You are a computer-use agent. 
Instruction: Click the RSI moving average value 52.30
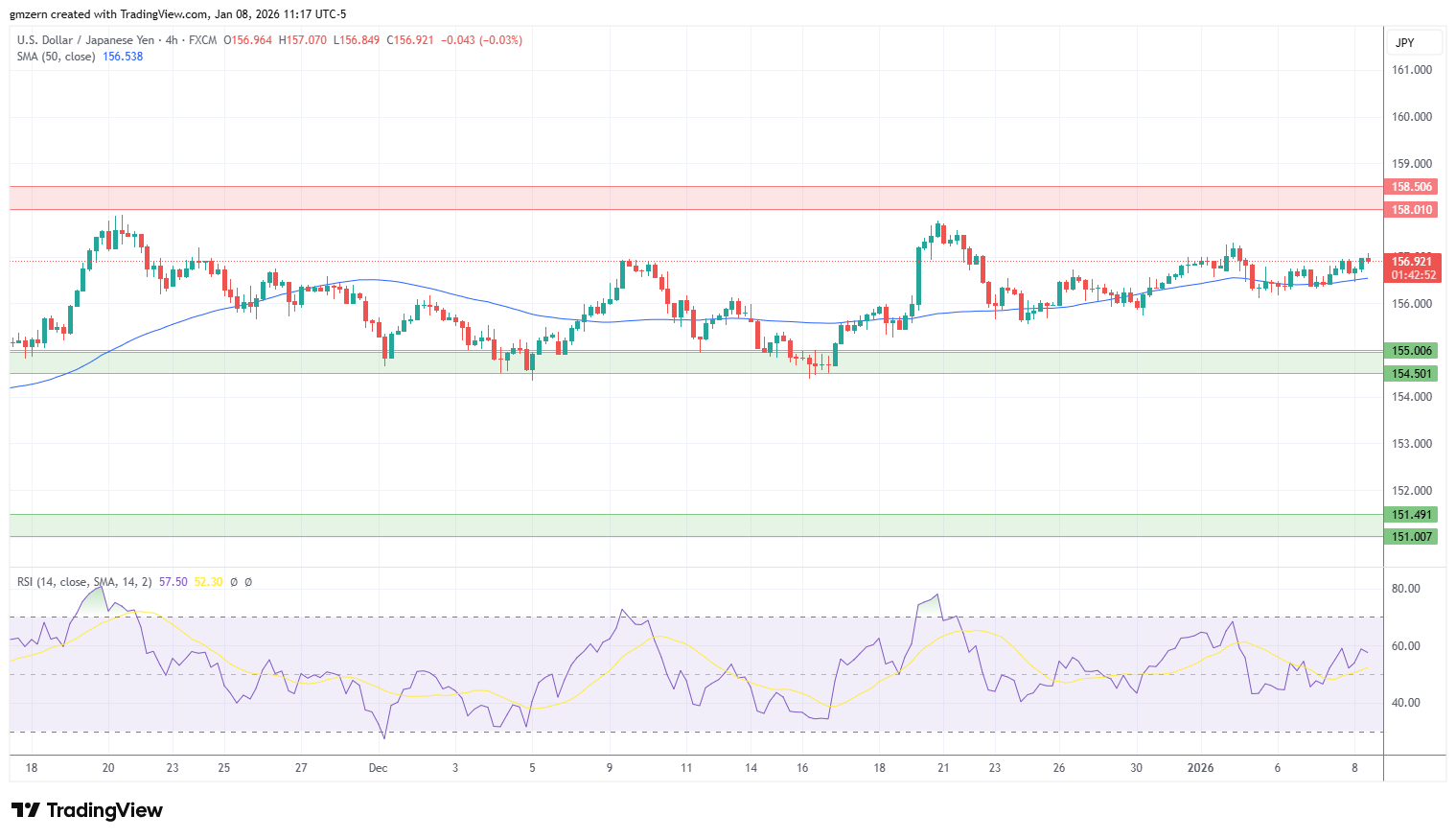point(208,582)
